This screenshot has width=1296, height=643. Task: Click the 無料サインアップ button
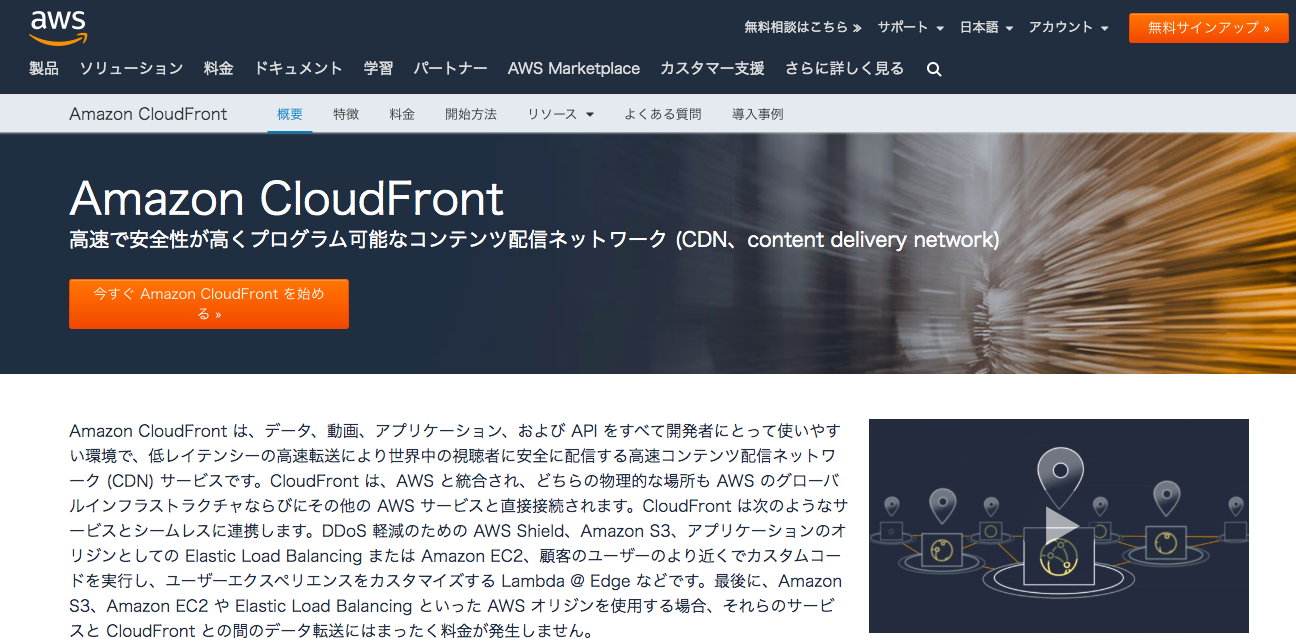pos(1208,28)
